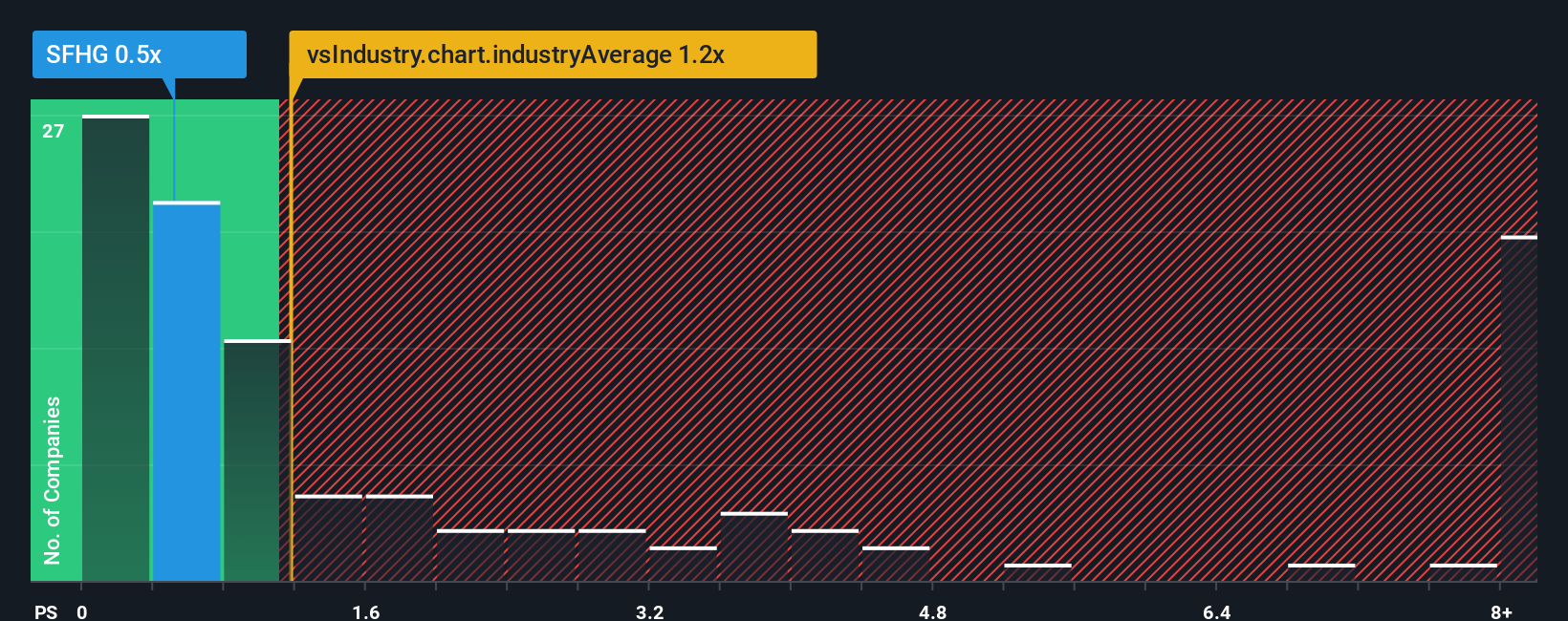Click the SFHG 0.5x blue label

click(139, 54)
